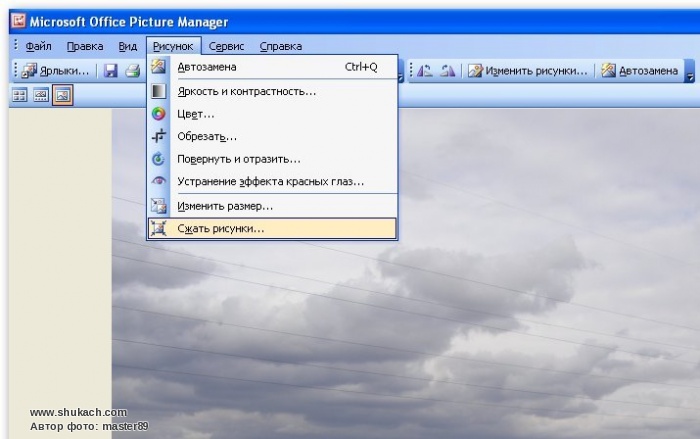Viewport: 700px width, 439px height.
Task: Click the Picture Manager title bar icon
Action: (x=18, y=21)
